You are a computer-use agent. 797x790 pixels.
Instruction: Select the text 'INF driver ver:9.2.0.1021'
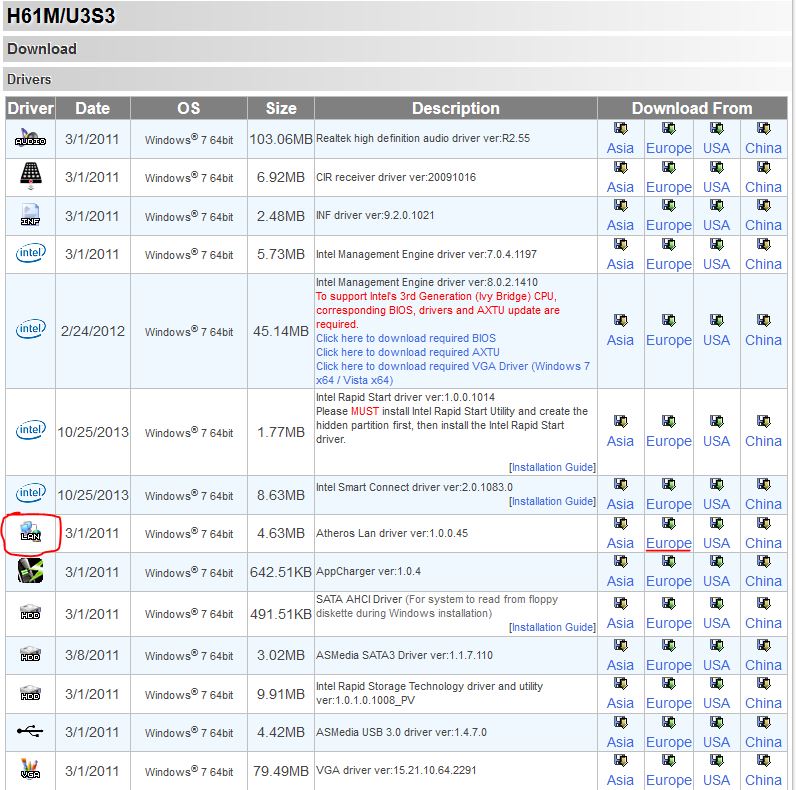click(375, 215)
